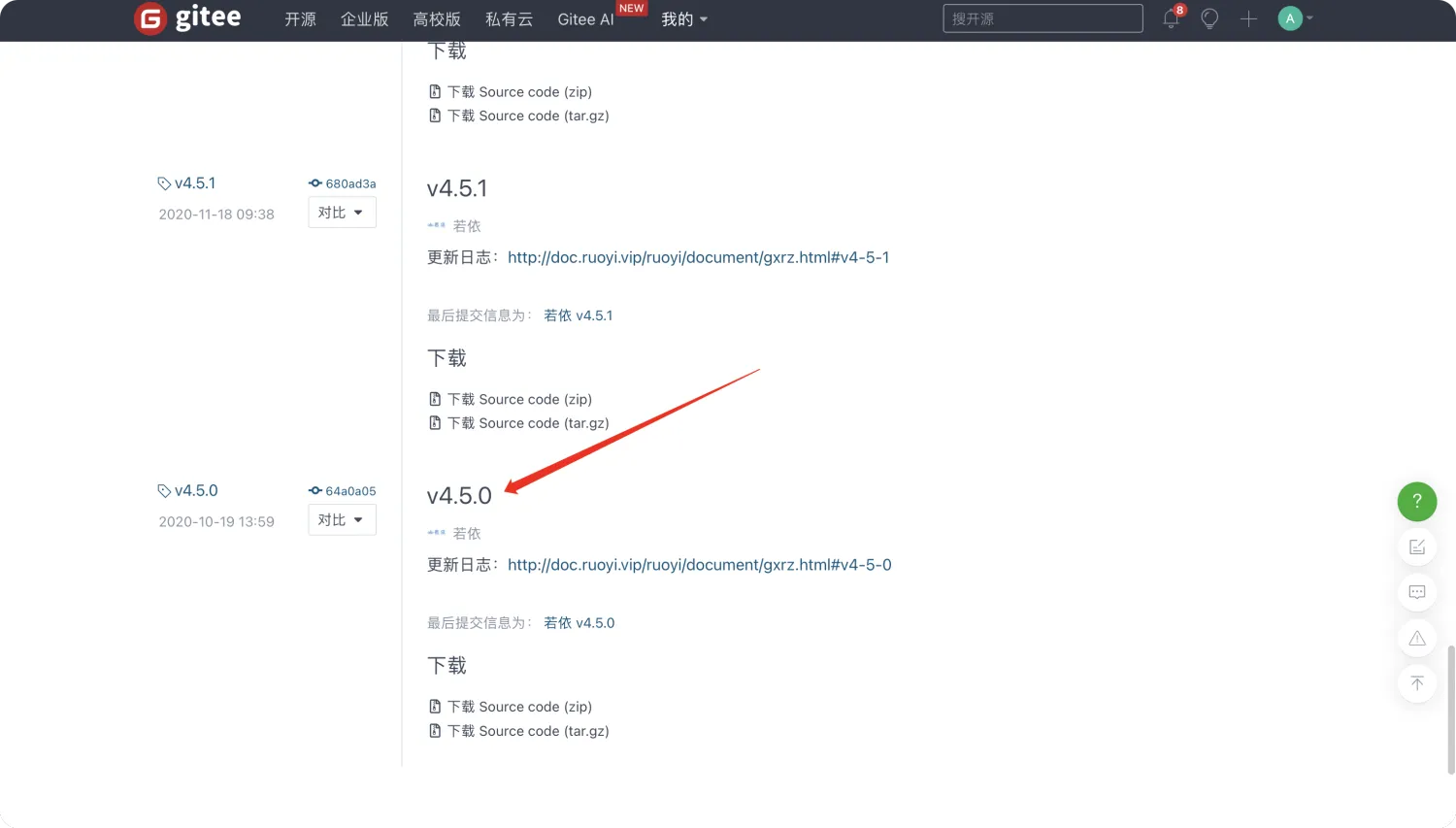This screenshot has height=828, width=1456.
Task: Click author avatar under v4.5.0 title
Action: pos(437,533)
